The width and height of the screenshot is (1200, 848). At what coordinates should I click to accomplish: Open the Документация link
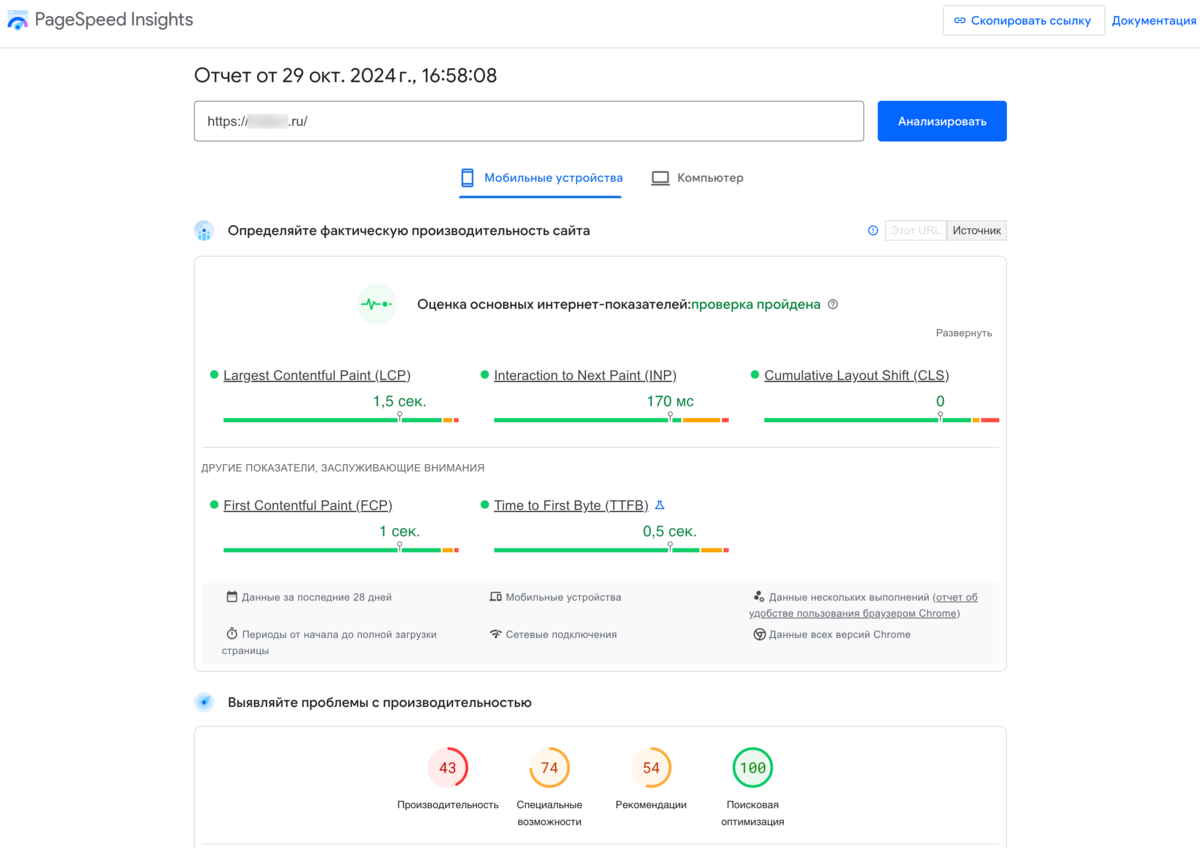pos(1154,20)
